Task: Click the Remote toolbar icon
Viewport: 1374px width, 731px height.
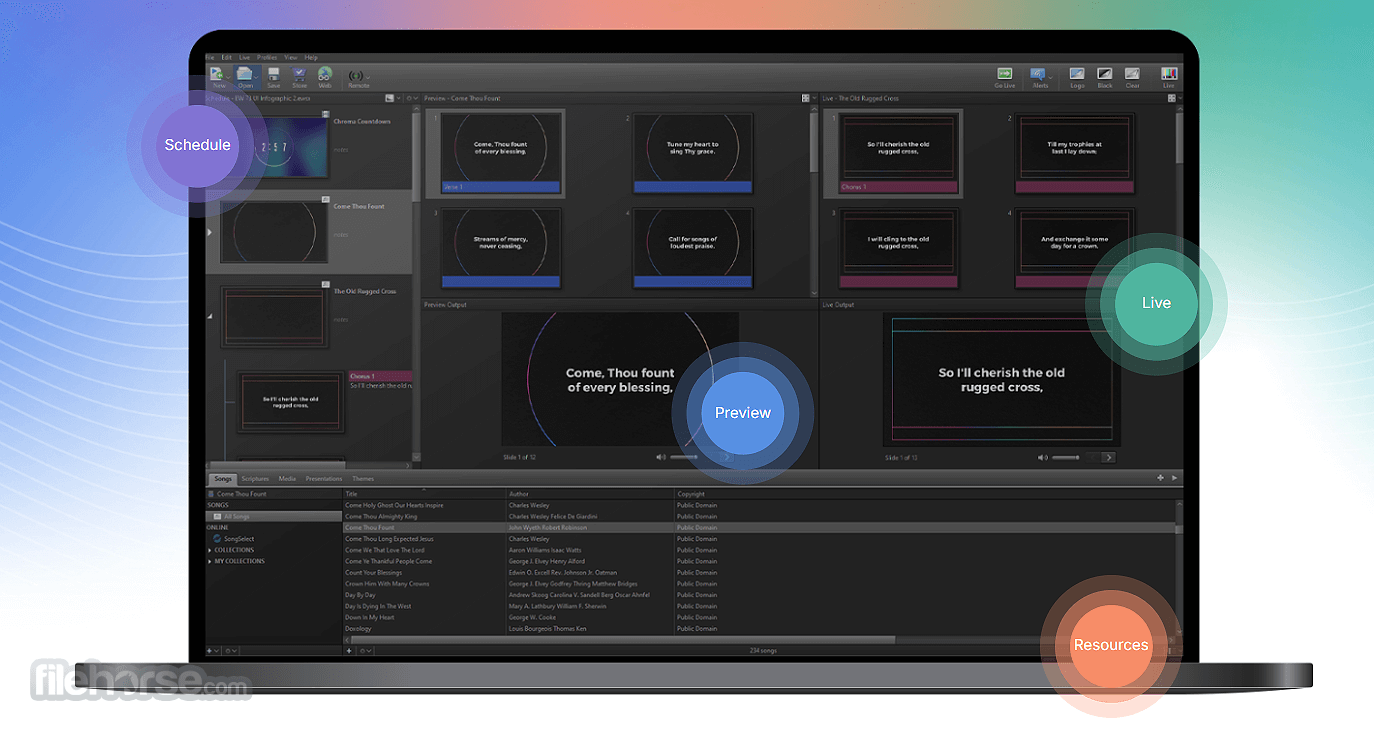Action: tap(356, 74)
